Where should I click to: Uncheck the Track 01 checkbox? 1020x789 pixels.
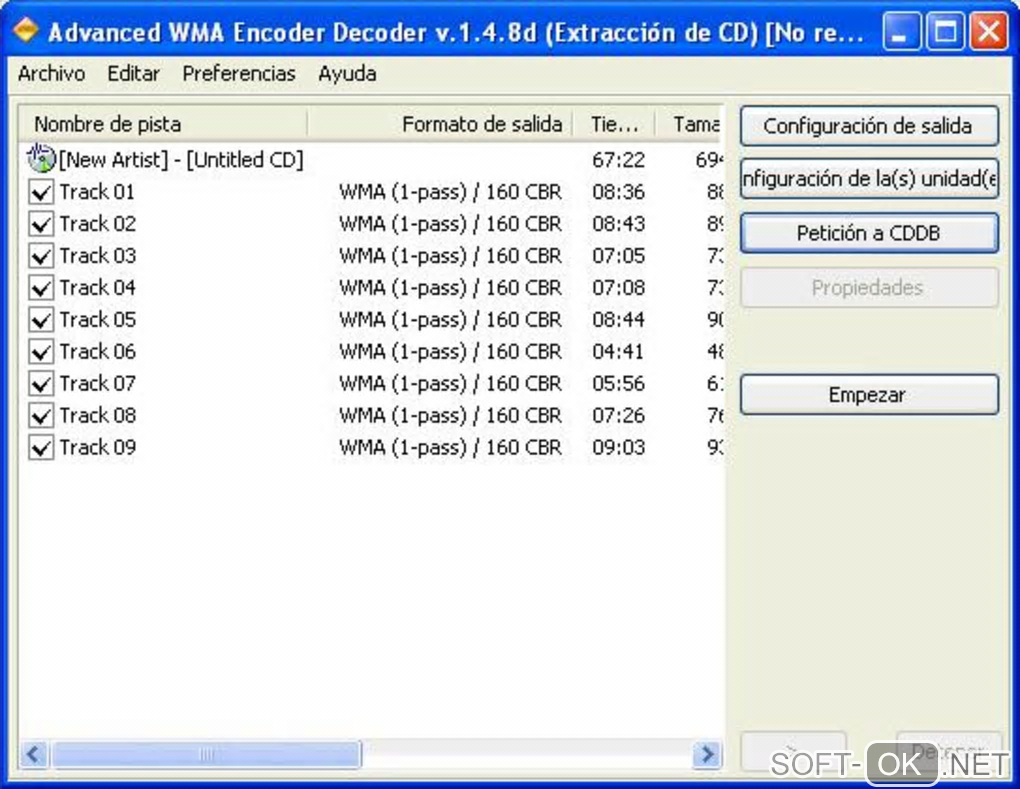tap(41, 193)
